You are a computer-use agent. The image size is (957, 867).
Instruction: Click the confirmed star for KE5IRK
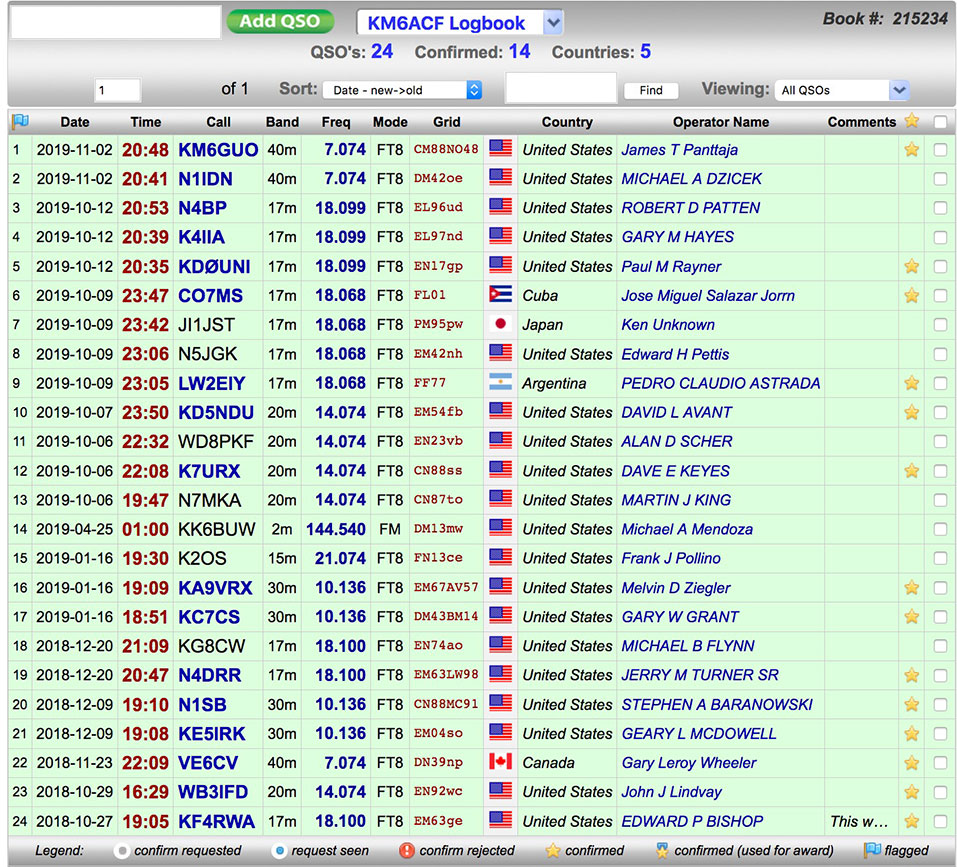pyautogui.click(x=912, y=733)
